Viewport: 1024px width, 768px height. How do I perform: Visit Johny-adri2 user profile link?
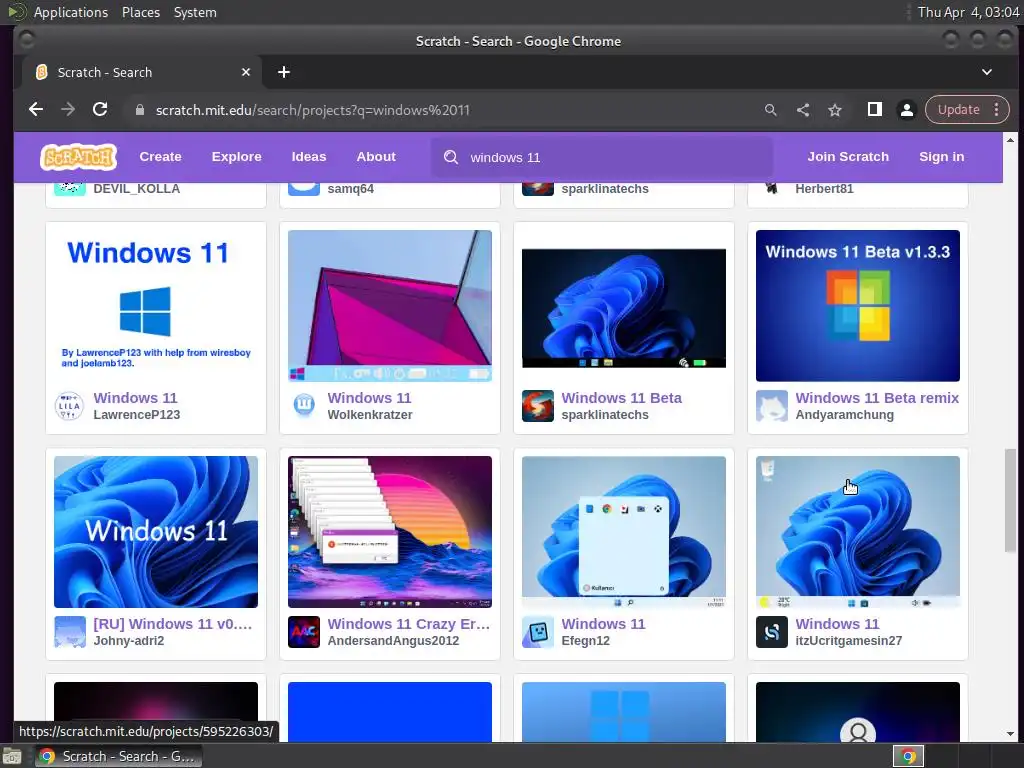coord(129,641)
